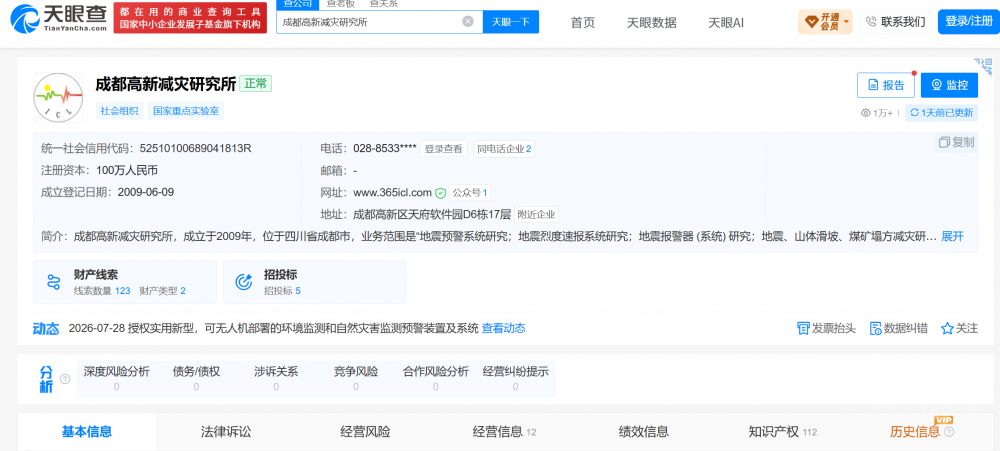Switch to the 法律诉讼 tab
The width and height of the screenshot is (1000, 451).
tap(226, 432)
